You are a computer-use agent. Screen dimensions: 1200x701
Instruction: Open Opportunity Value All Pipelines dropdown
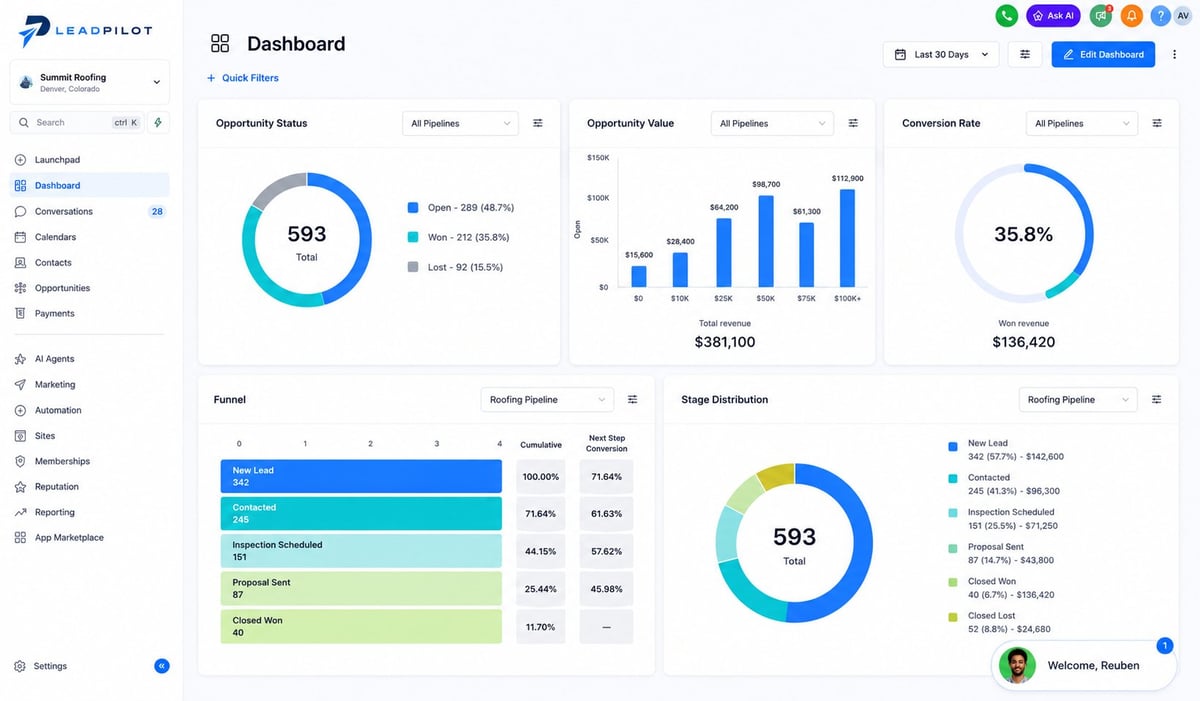point(772,123)
